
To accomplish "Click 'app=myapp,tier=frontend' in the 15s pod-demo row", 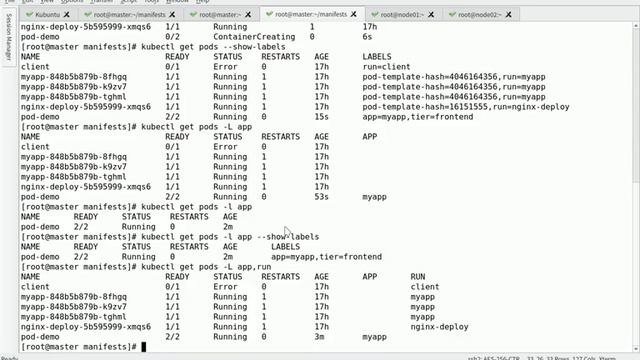I will pos(418,117).
